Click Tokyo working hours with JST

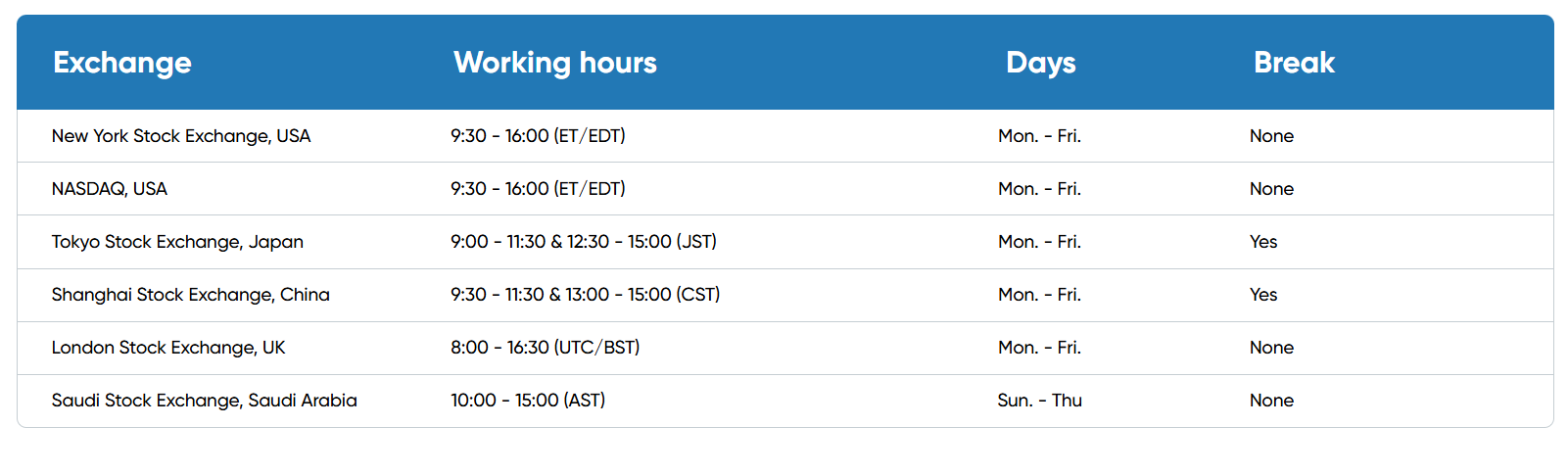(x=584, y=242)
